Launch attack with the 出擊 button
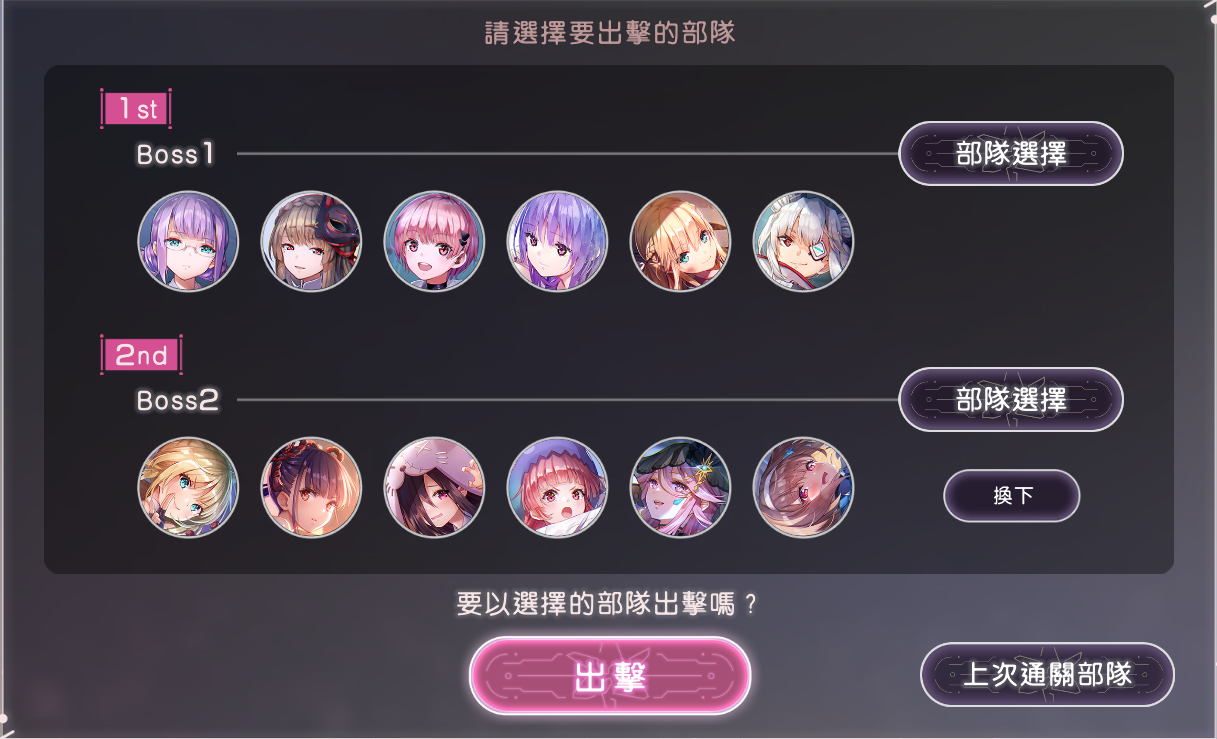This screenshot has width=1217, height=739. tap(609, 677)
